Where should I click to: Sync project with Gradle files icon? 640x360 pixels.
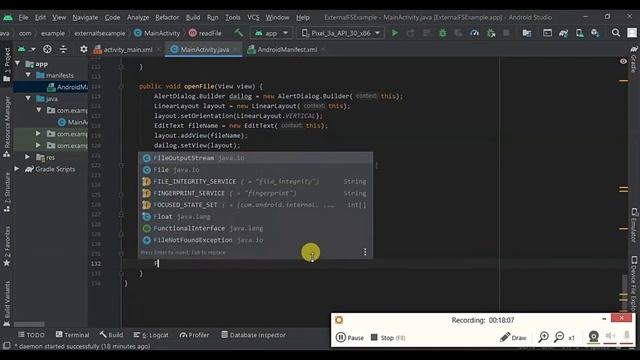click(x=563, y=33)
